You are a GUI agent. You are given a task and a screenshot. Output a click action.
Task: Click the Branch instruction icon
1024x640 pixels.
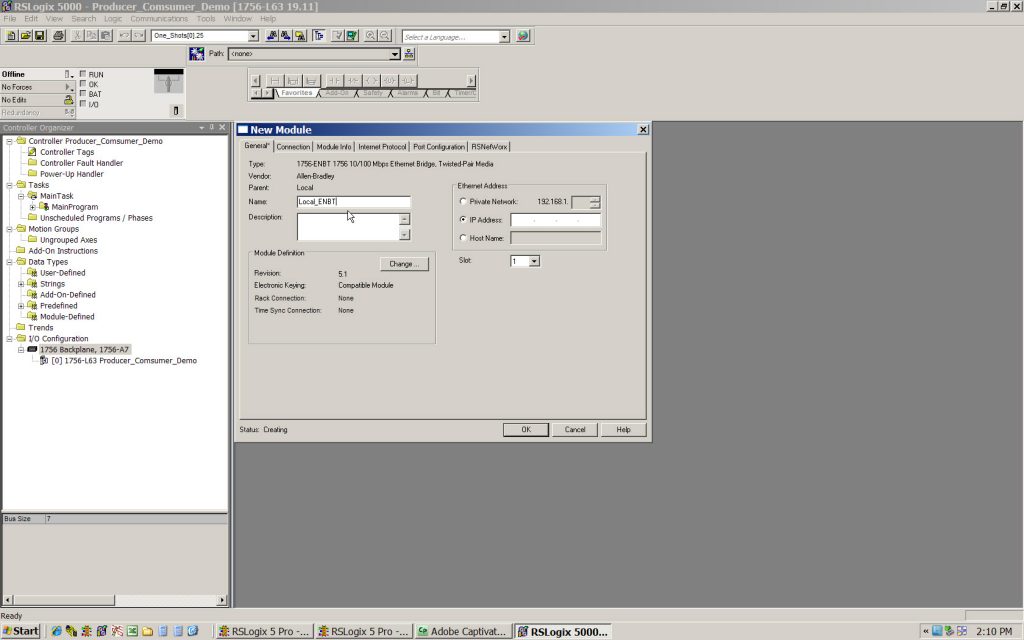point(293,80)
